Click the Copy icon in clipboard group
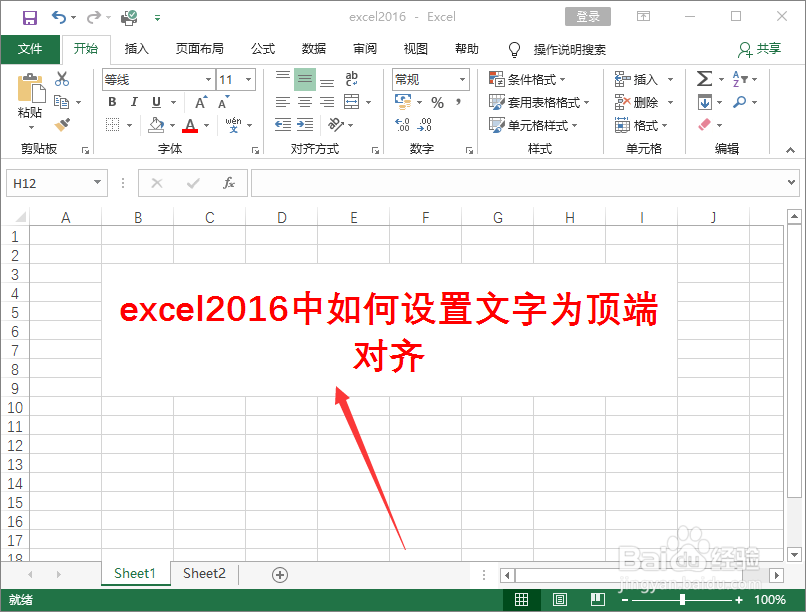Screen dimensions: 806x612 62,102
